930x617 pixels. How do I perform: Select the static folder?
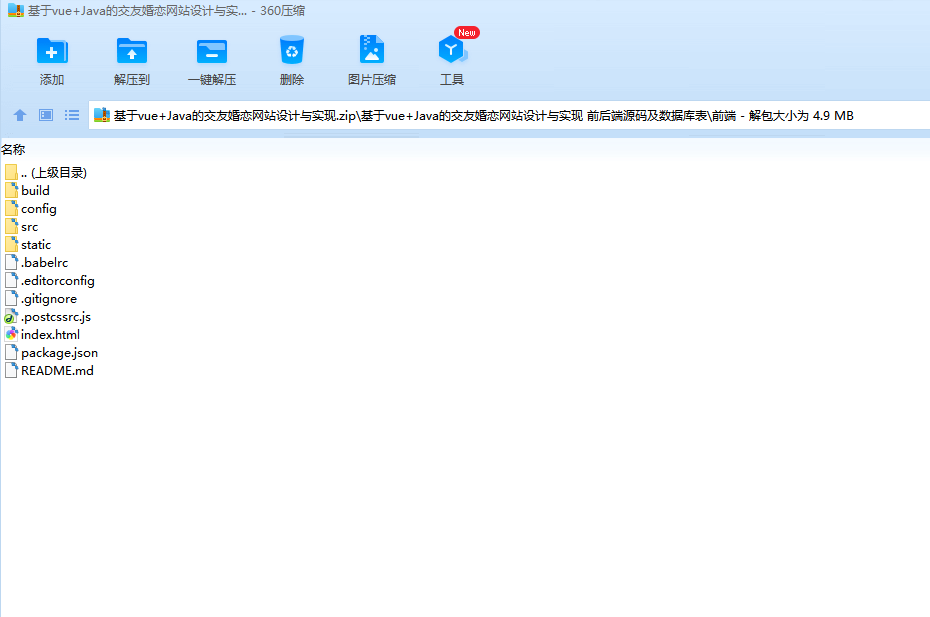[28, 244]
